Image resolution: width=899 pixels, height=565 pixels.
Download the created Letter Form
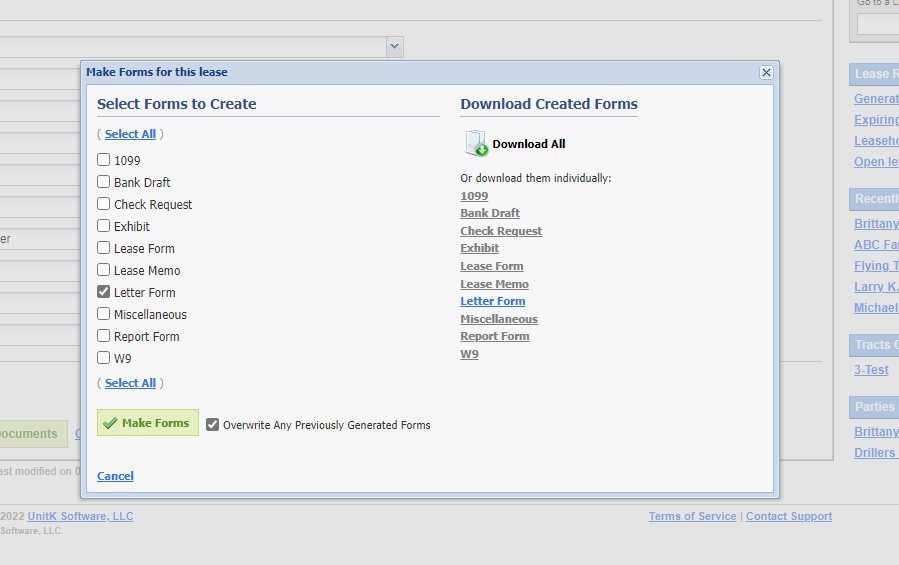(x=493, y=301)
